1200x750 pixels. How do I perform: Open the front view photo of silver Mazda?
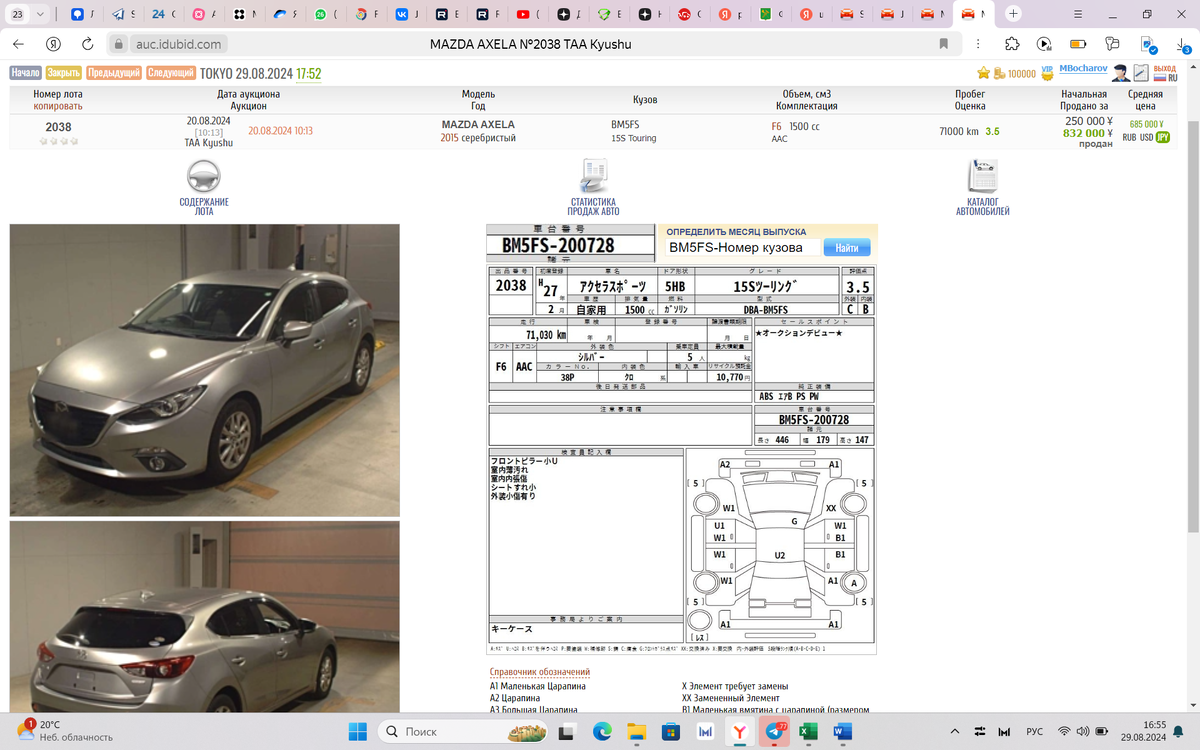(204, 370)
